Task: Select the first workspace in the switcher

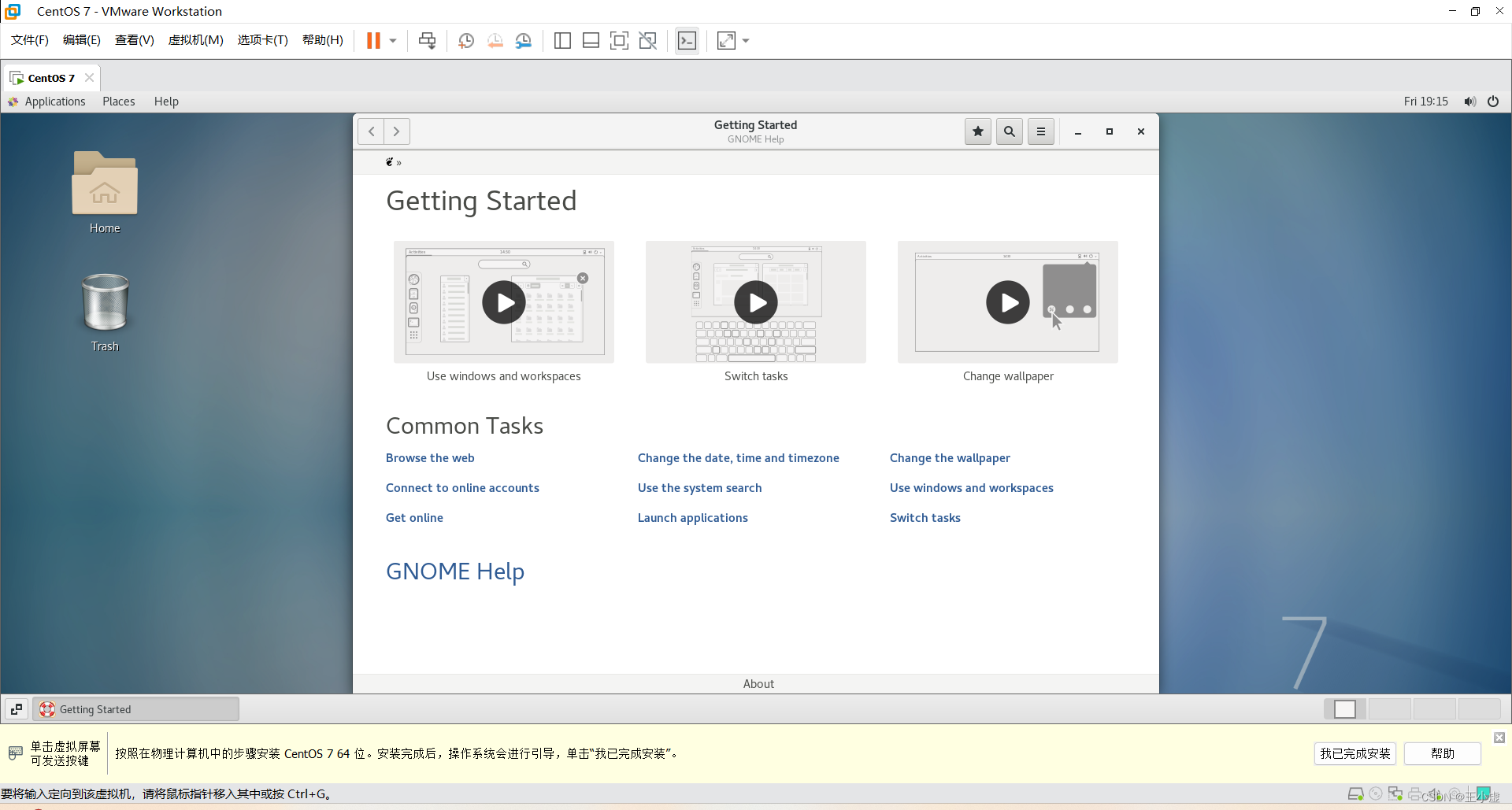Action: tap(1345, 709)
